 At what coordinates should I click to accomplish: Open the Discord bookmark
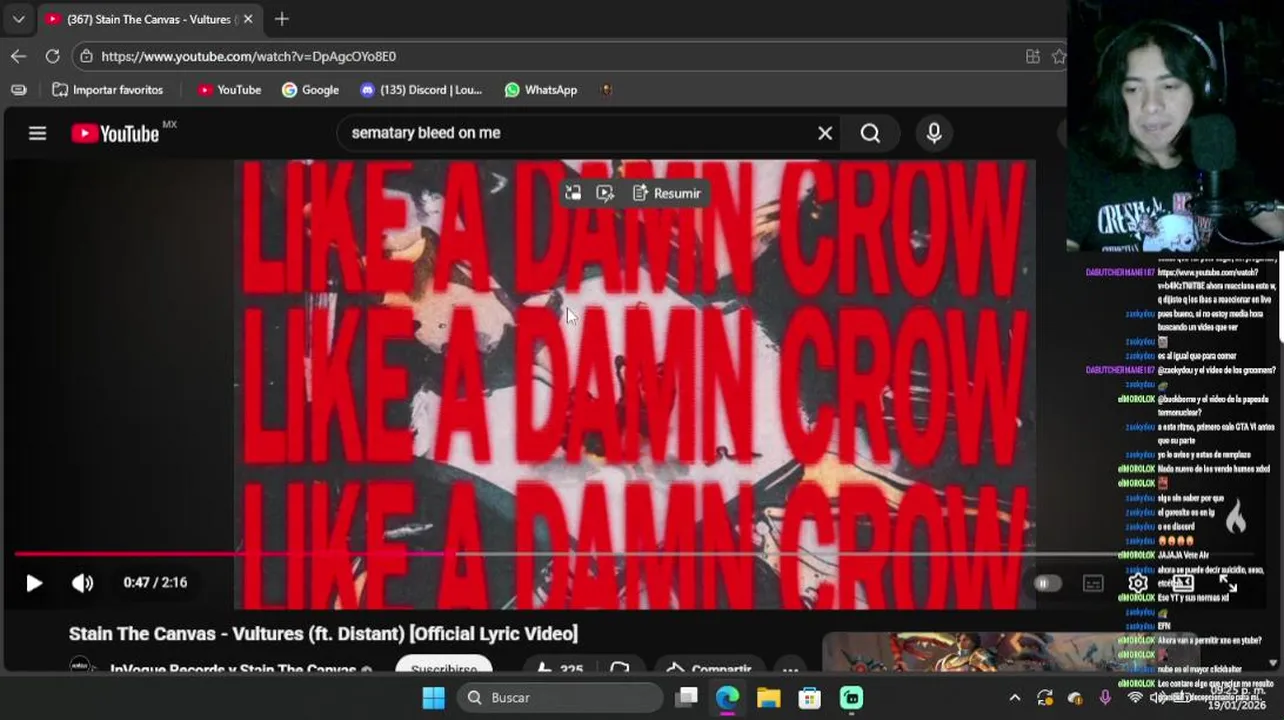tap(421, 90)
